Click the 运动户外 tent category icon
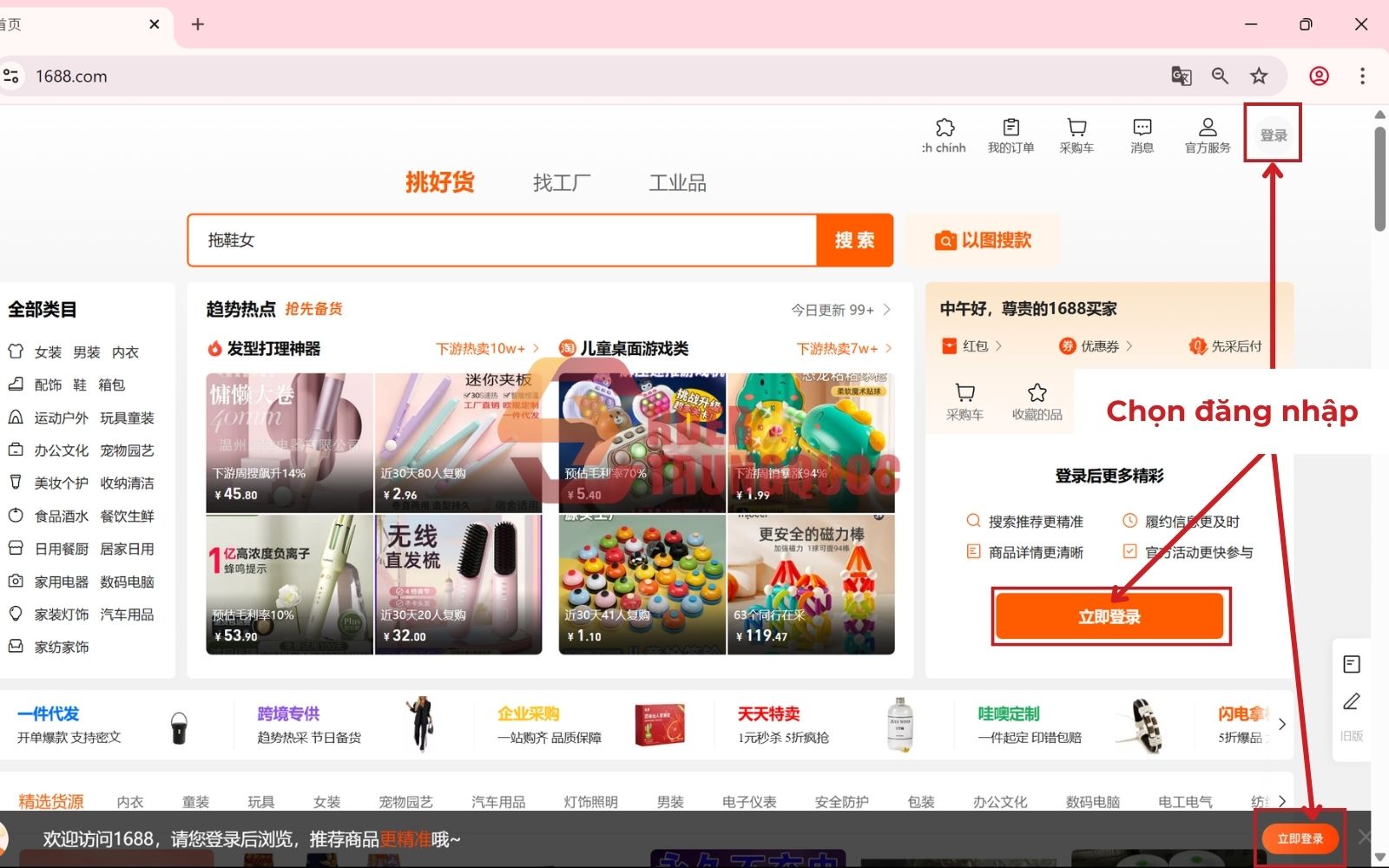 (x=16, y=418)
